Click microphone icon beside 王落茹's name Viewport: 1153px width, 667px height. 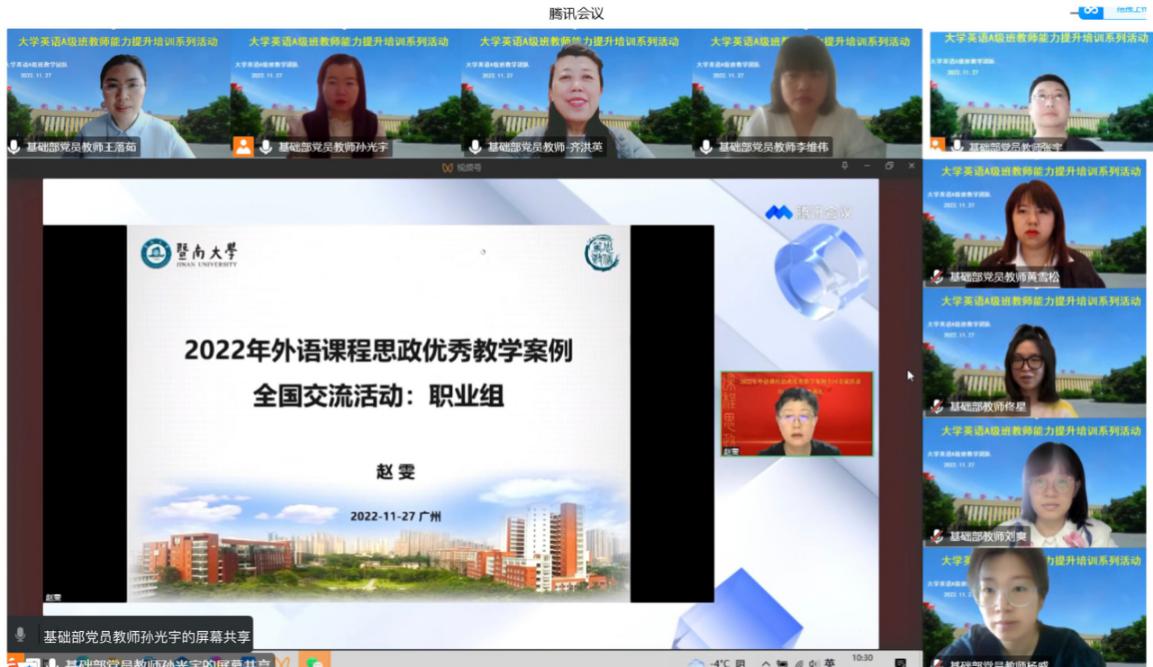point(14,147)
